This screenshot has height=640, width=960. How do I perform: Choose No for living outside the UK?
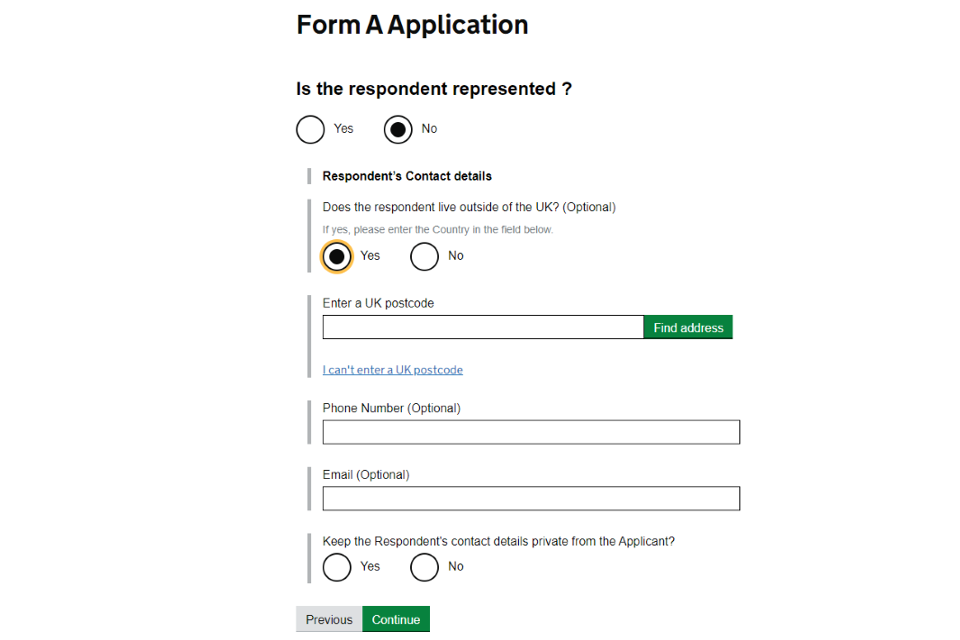click(x=425, y=256)
